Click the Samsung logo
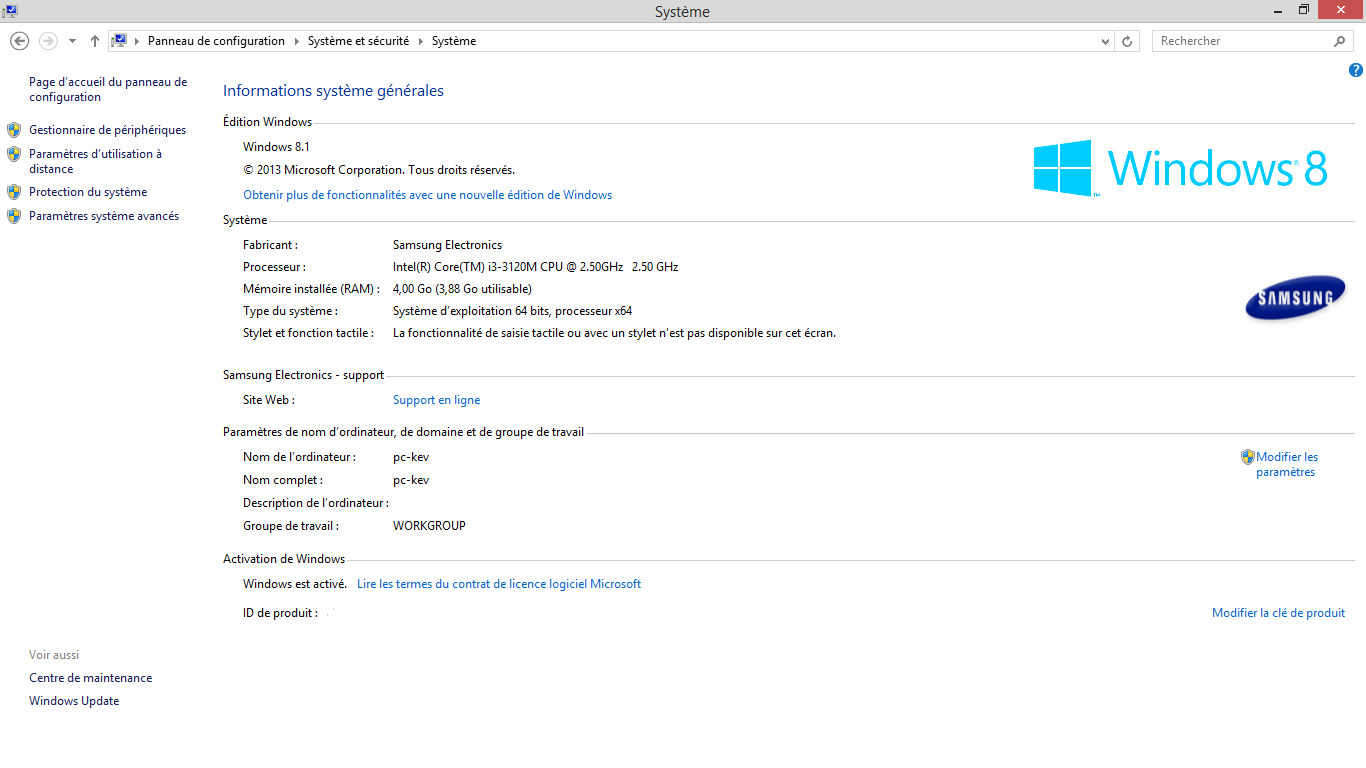This screenshot has width=1366, height=768. click(x=1295, y=298)
